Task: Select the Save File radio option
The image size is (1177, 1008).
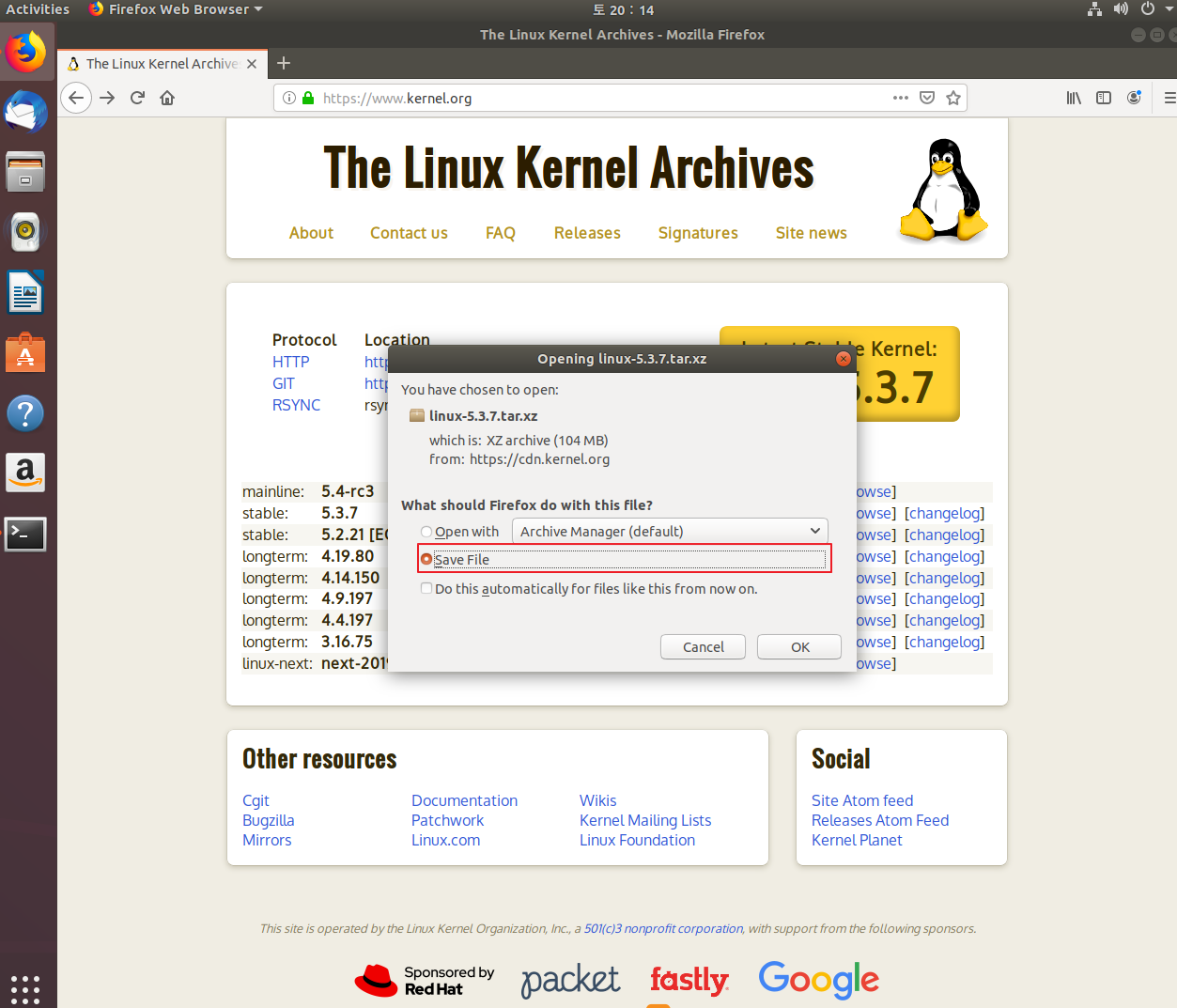Action: click(x=426, y=559)
